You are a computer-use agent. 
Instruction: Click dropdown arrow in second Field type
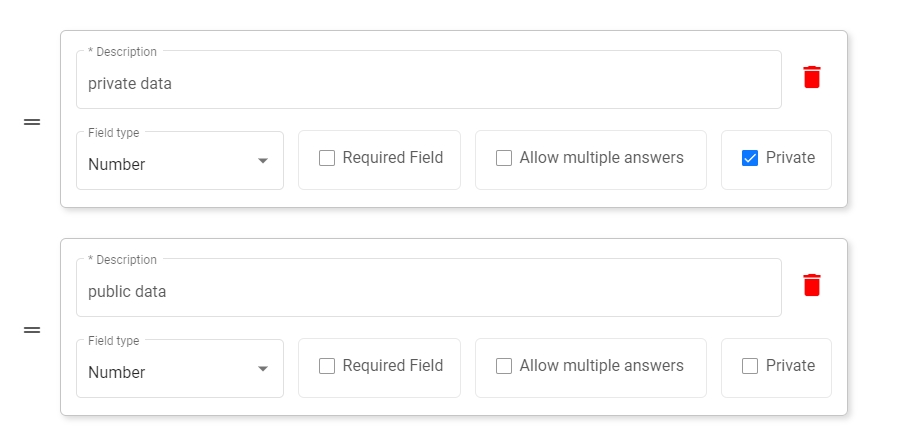(x=263, y=369)
